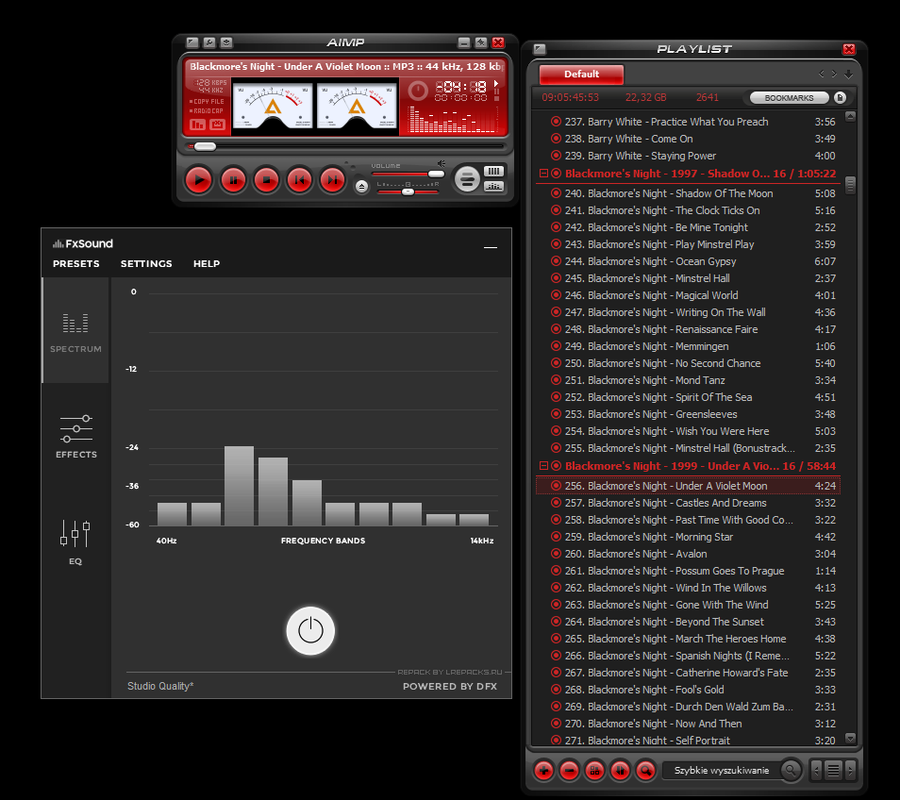Click the volume slider knob in AIMP
The height and width of the screenshot is (800, 900).
[x=436, y=174]
